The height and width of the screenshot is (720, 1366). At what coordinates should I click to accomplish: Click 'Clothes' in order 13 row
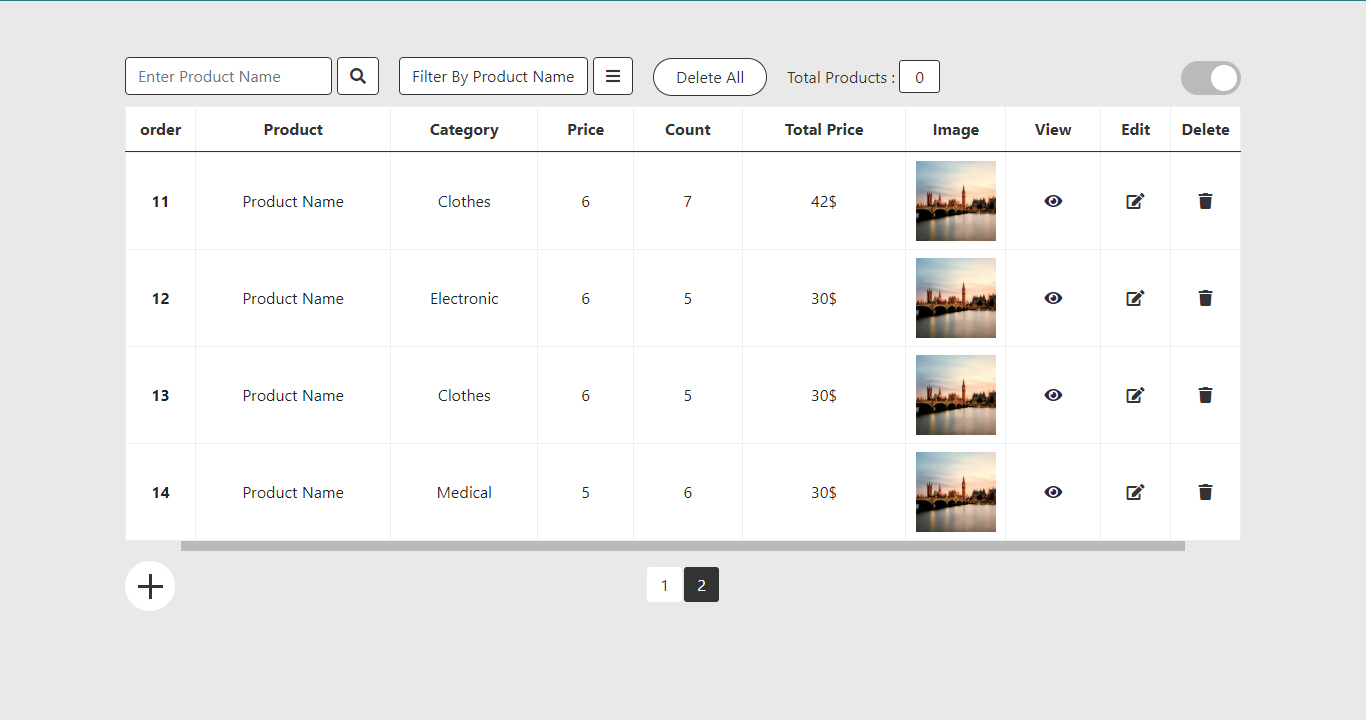point(464,395)
